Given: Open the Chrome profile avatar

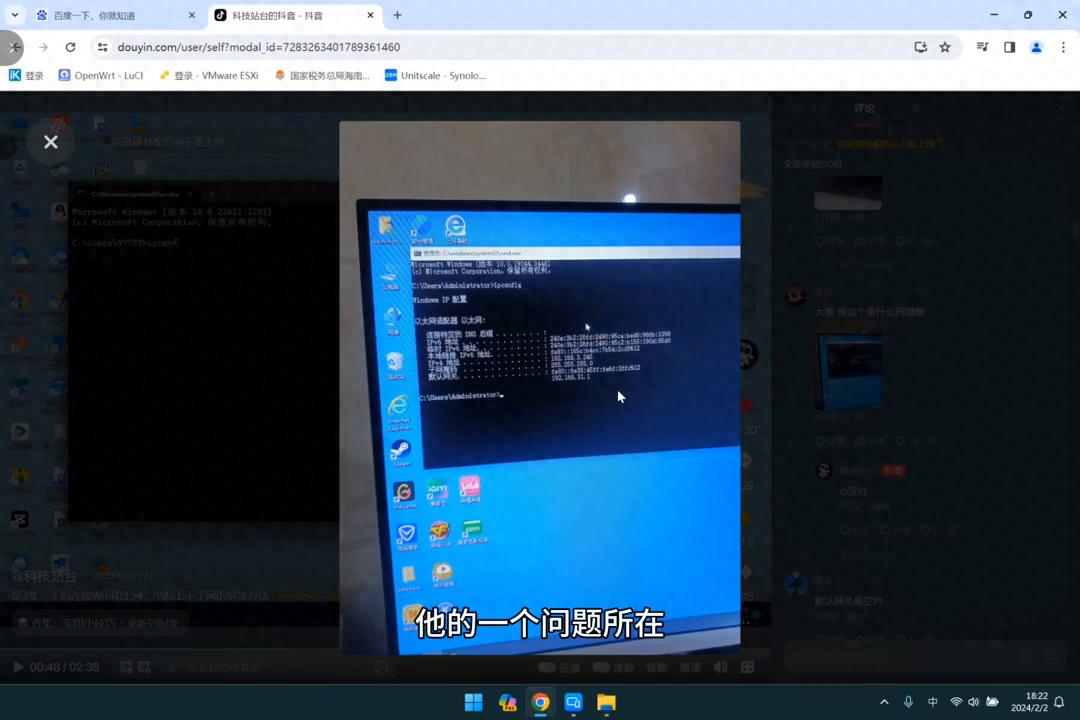Looking at the screenshot, I should [1036, 47].
